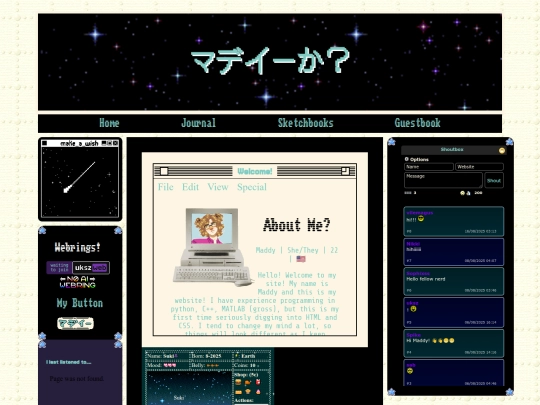The width and height of the screenshot is (540, 405).
Task: Click the マディーか? banner title
Action: pos(271,60)
